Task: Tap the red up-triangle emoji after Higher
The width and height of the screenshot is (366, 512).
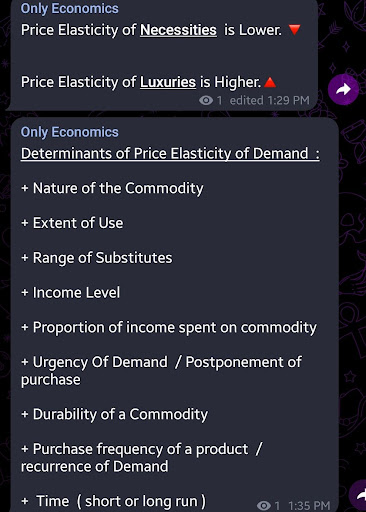Action: [270, 82]
